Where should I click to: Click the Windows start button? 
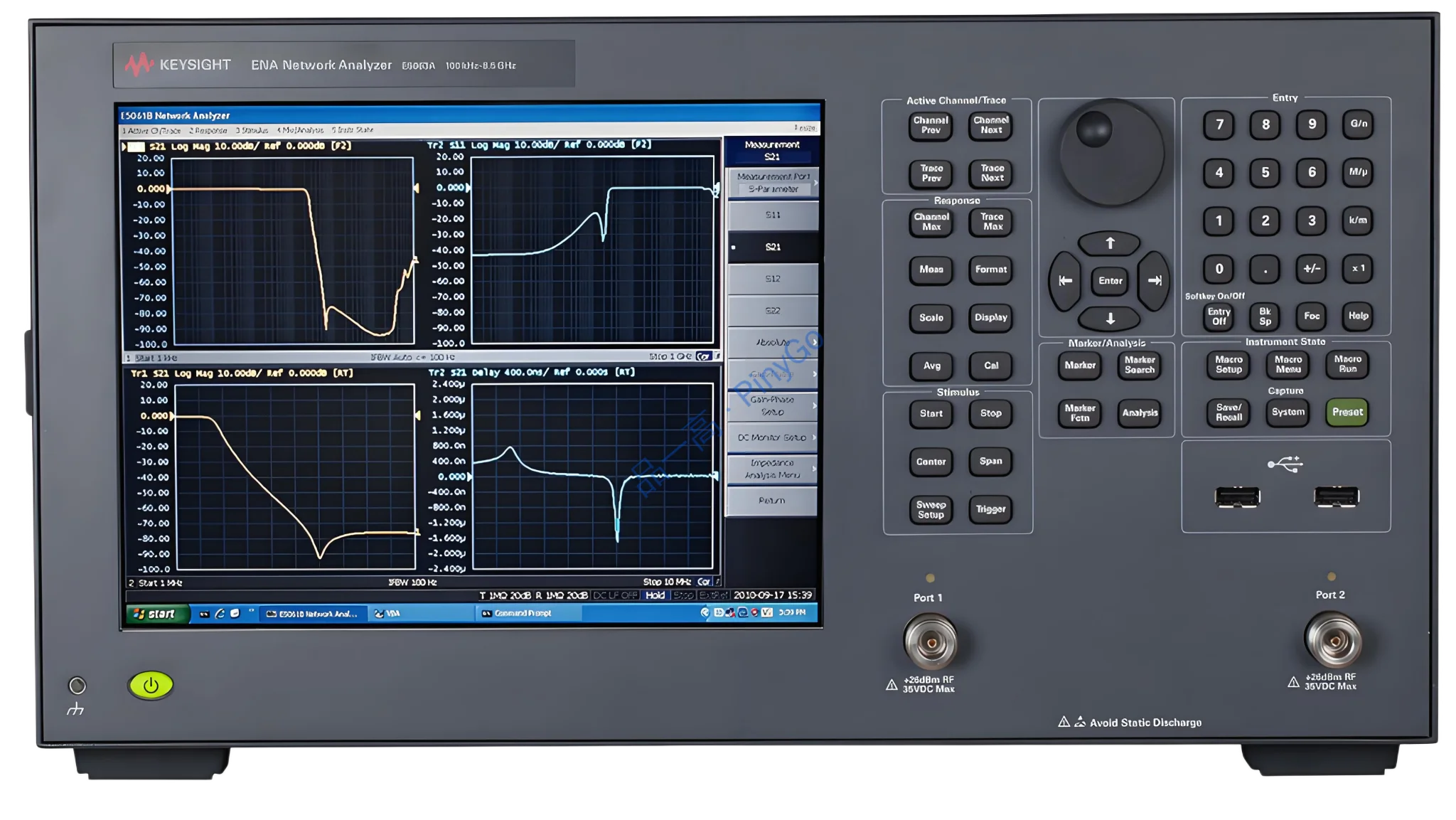tap(158, 614)
